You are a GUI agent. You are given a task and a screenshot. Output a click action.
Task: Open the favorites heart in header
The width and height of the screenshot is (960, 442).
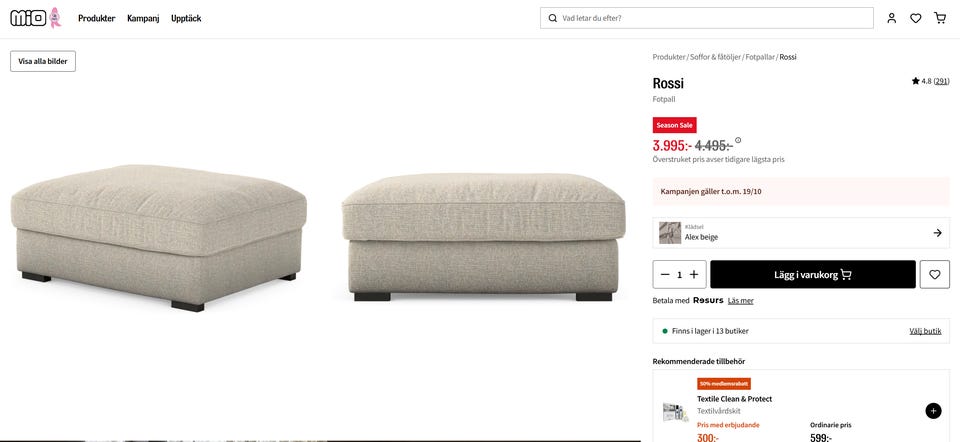[915, 18]
